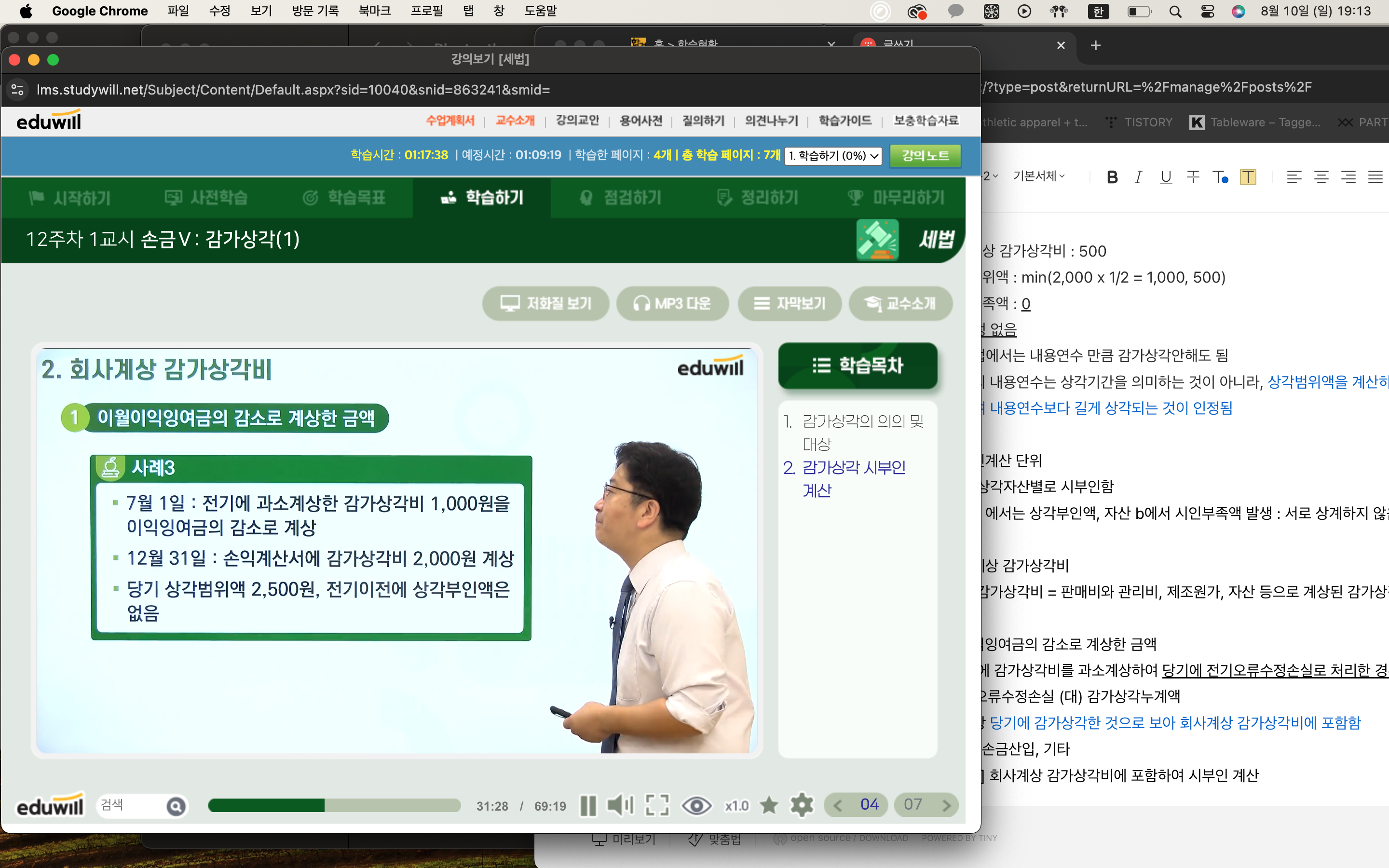The width and height of the screenshot is (1389, 868).
Task: Go to next page arrow beside 07
Action: (946, 805)
